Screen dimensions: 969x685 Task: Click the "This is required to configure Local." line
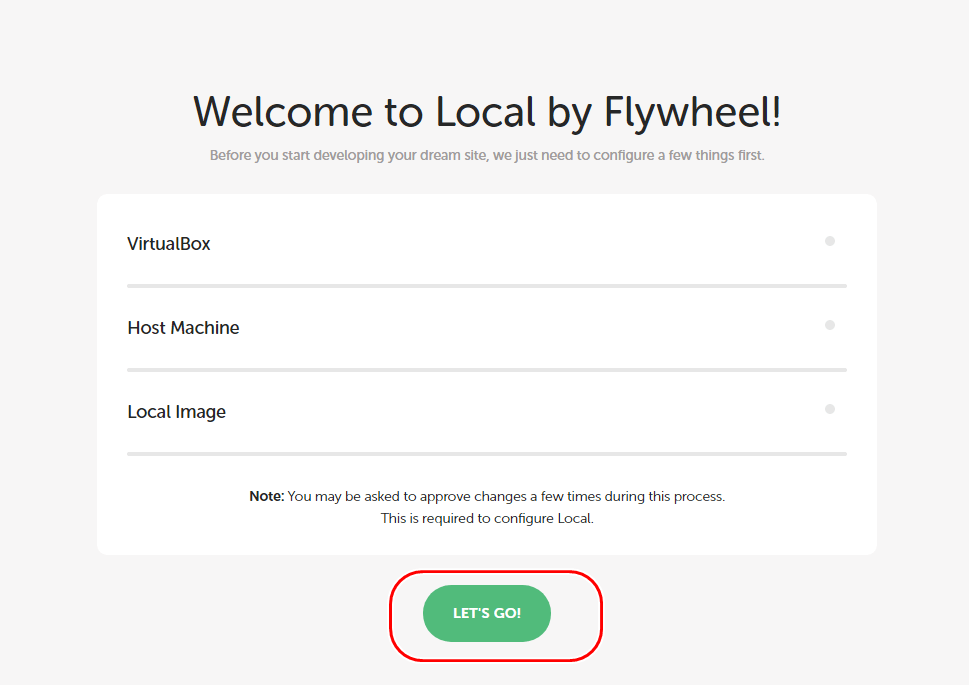click(x=487, y=518)
